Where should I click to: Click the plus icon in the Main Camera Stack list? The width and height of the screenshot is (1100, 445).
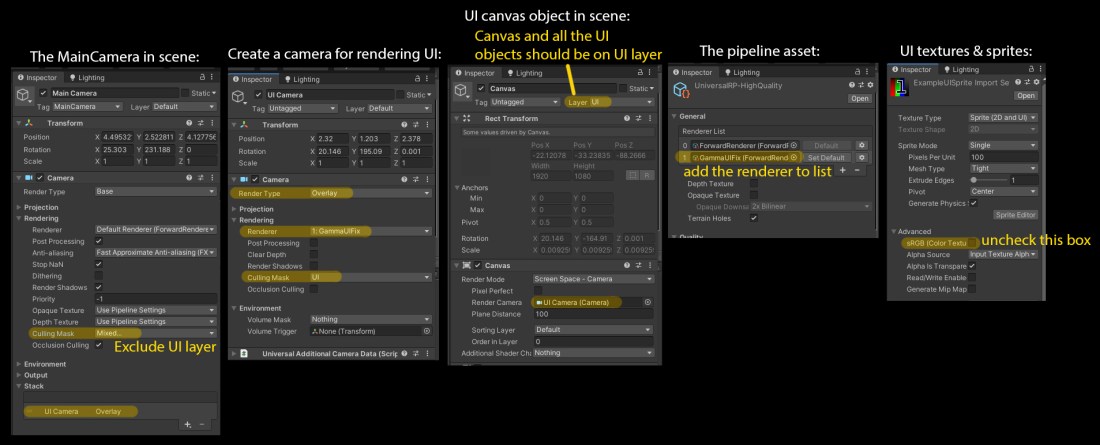(187, 424)
